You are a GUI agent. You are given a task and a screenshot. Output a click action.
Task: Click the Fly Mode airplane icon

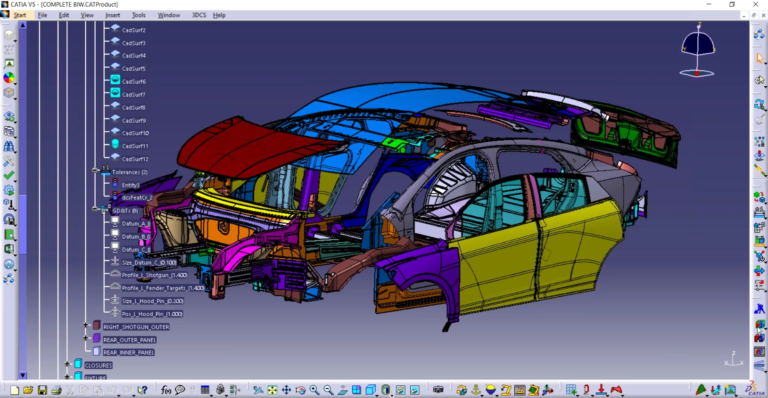point(258,390)
